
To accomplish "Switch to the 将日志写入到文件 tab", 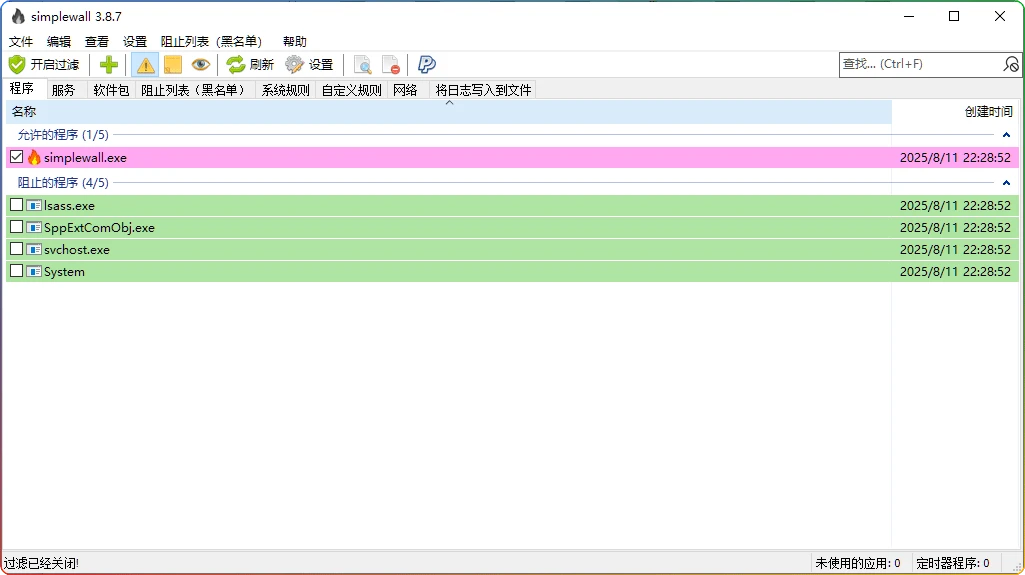I will click(484, 90).
